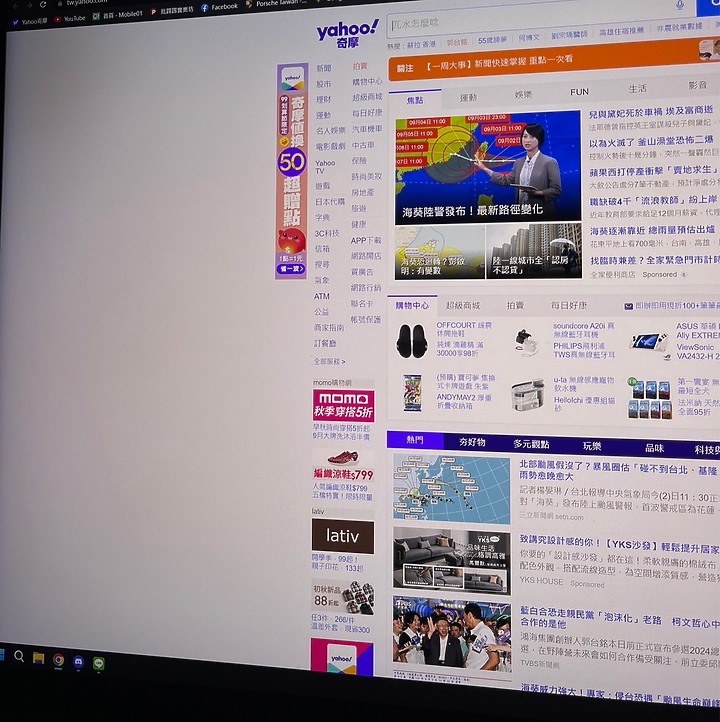Start voice search with the microphone icon

click(x=679, y=5)
